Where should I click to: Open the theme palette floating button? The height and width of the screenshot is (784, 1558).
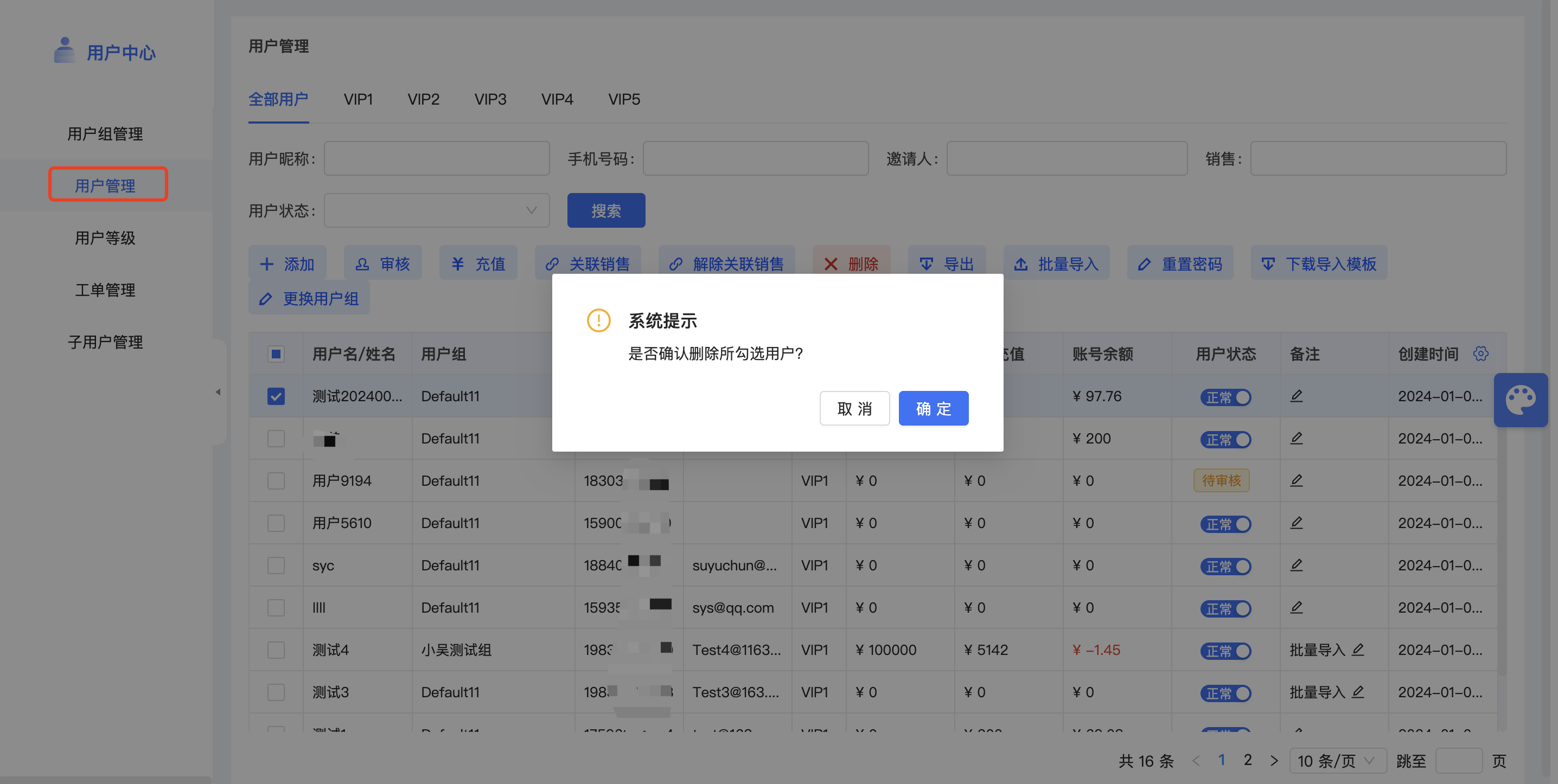coord(1521,400)
